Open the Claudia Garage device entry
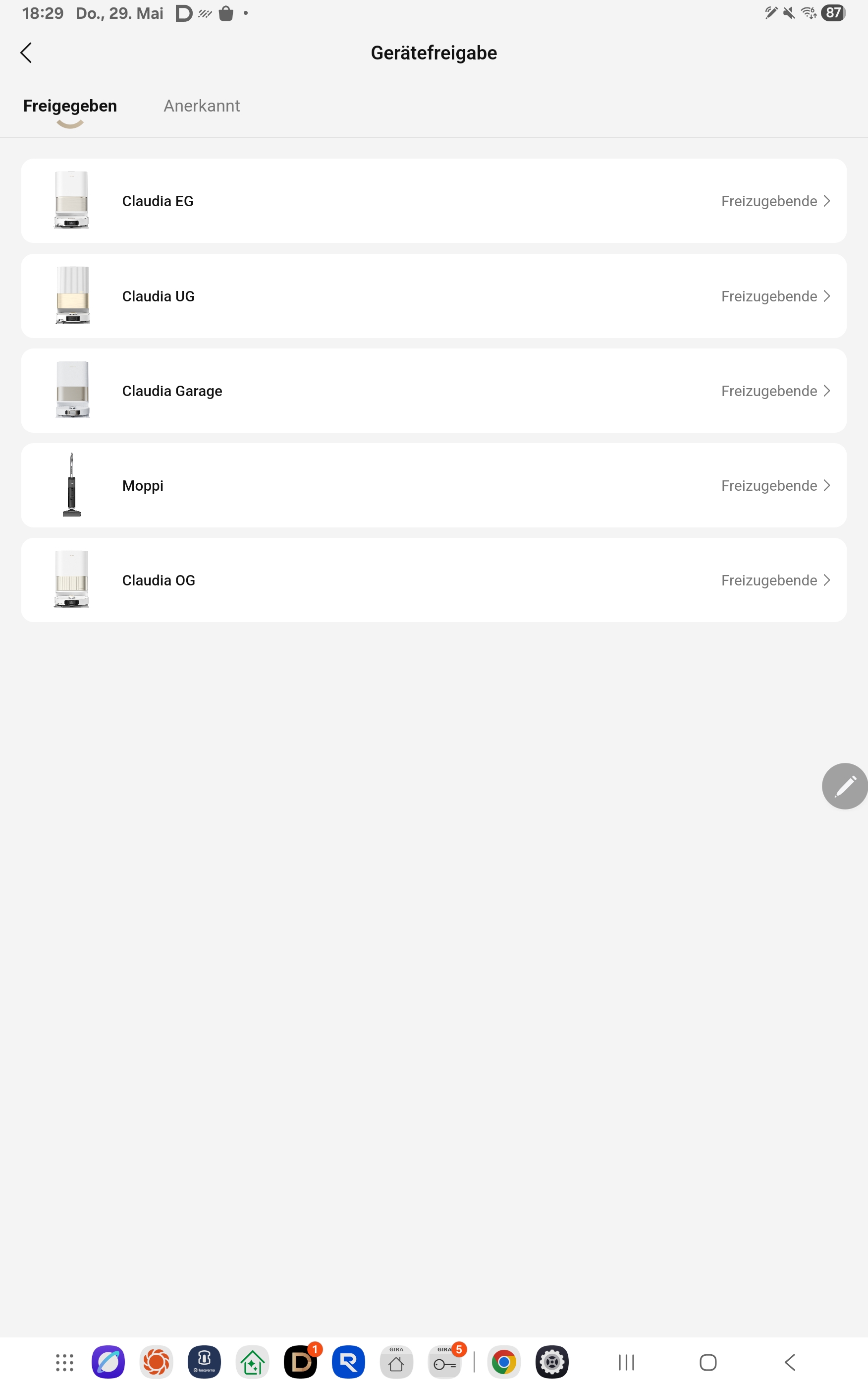This screenshot has height=1388, width=868. (434, 391)
